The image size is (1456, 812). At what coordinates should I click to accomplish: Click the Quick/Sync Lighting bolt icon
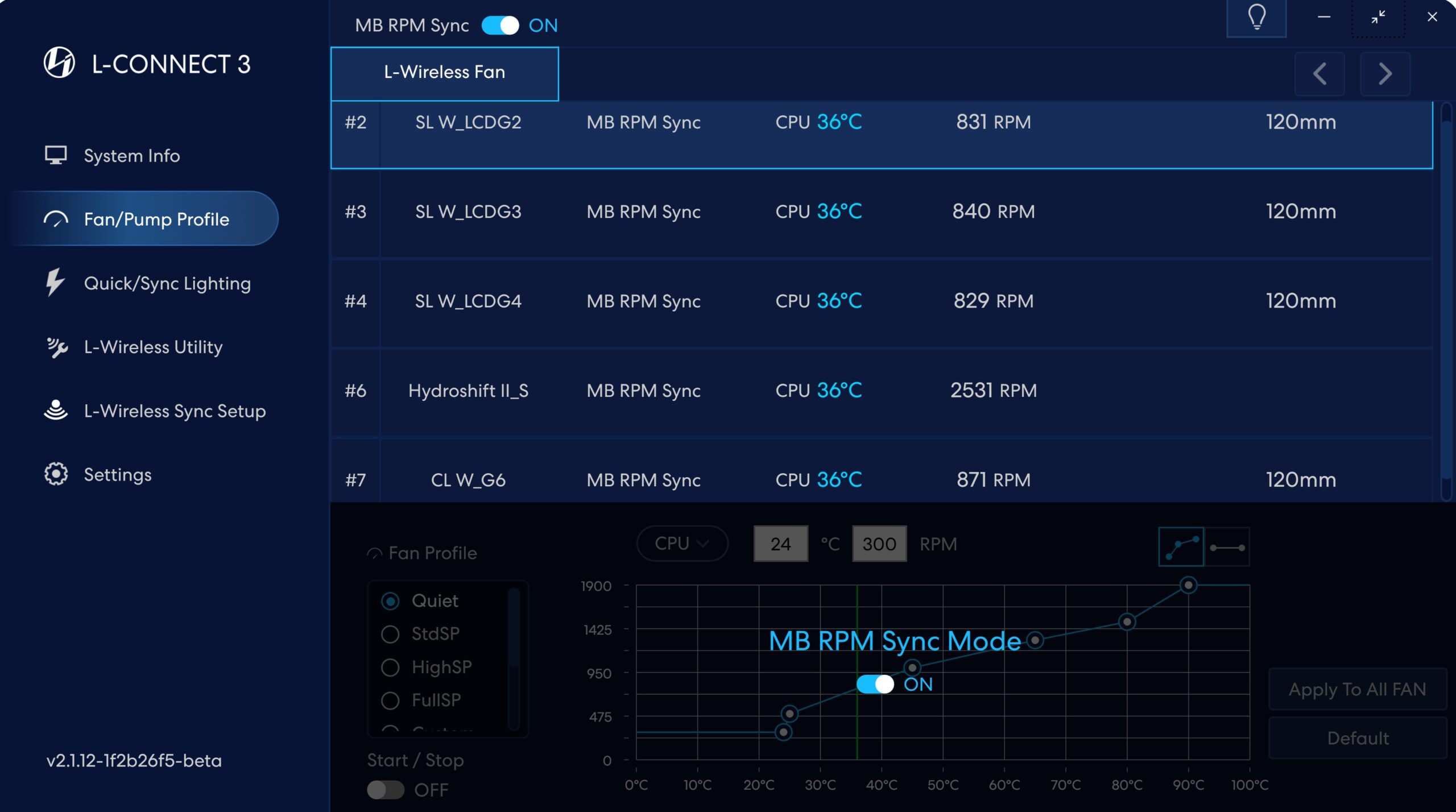pyautogui.click(x=55, y=283)
